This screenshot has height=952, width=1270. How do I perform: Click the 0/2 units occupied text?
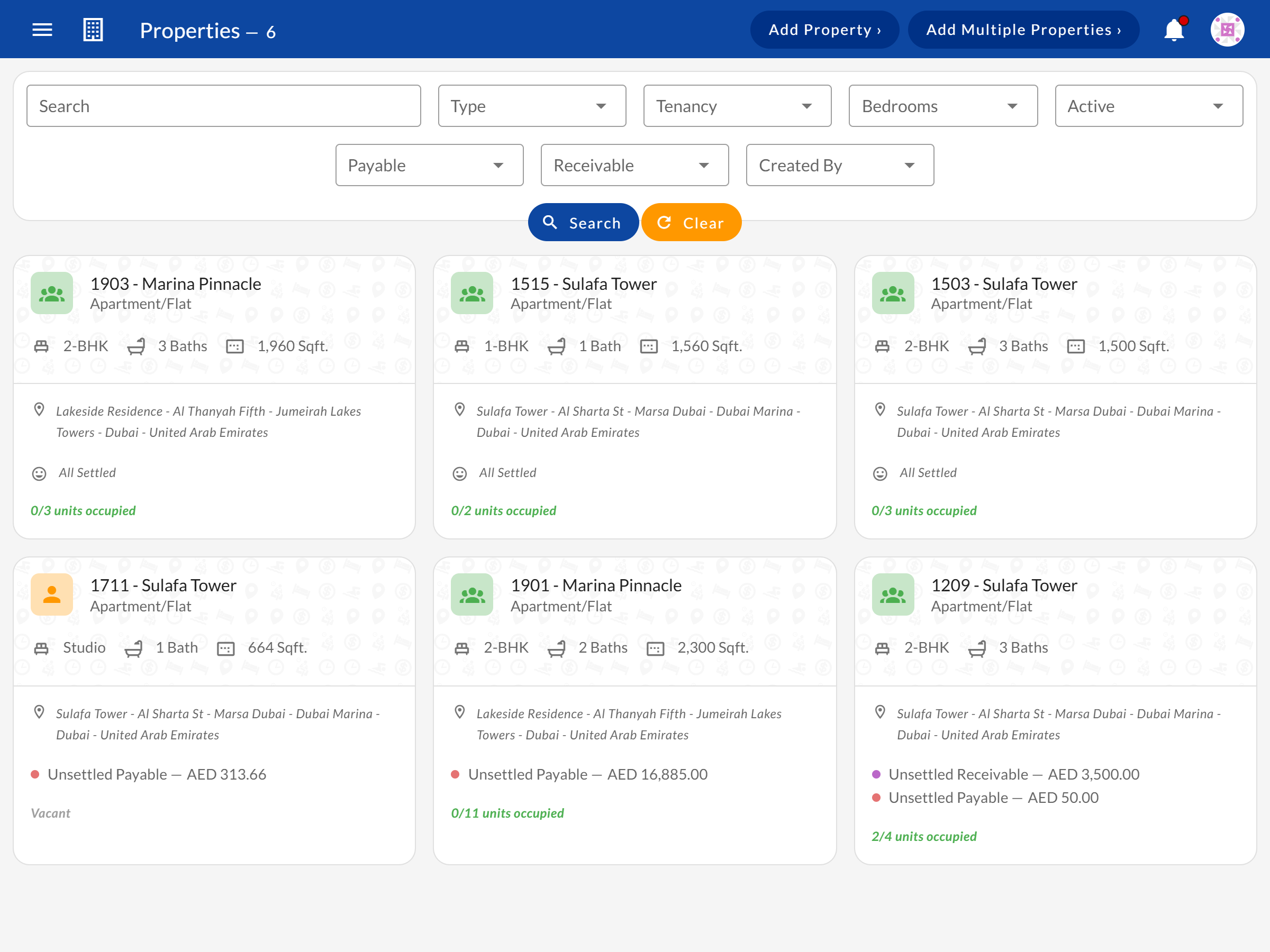tap(504, 511)
